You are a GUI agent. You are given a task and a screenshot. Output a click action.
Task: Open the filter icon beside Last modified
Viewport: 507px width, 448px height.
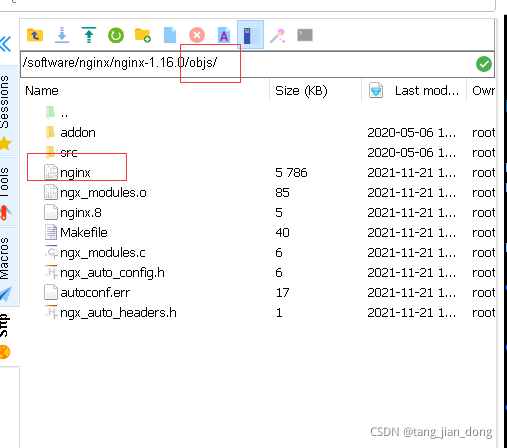click(376, 90)
